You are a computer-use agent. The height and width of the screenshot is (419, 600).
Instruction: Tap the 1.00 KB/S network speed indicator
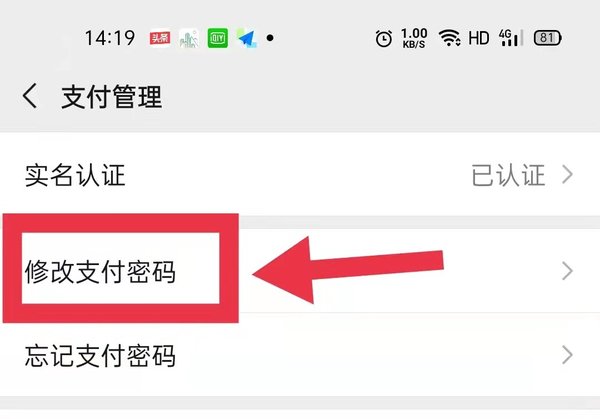point(414,38)
